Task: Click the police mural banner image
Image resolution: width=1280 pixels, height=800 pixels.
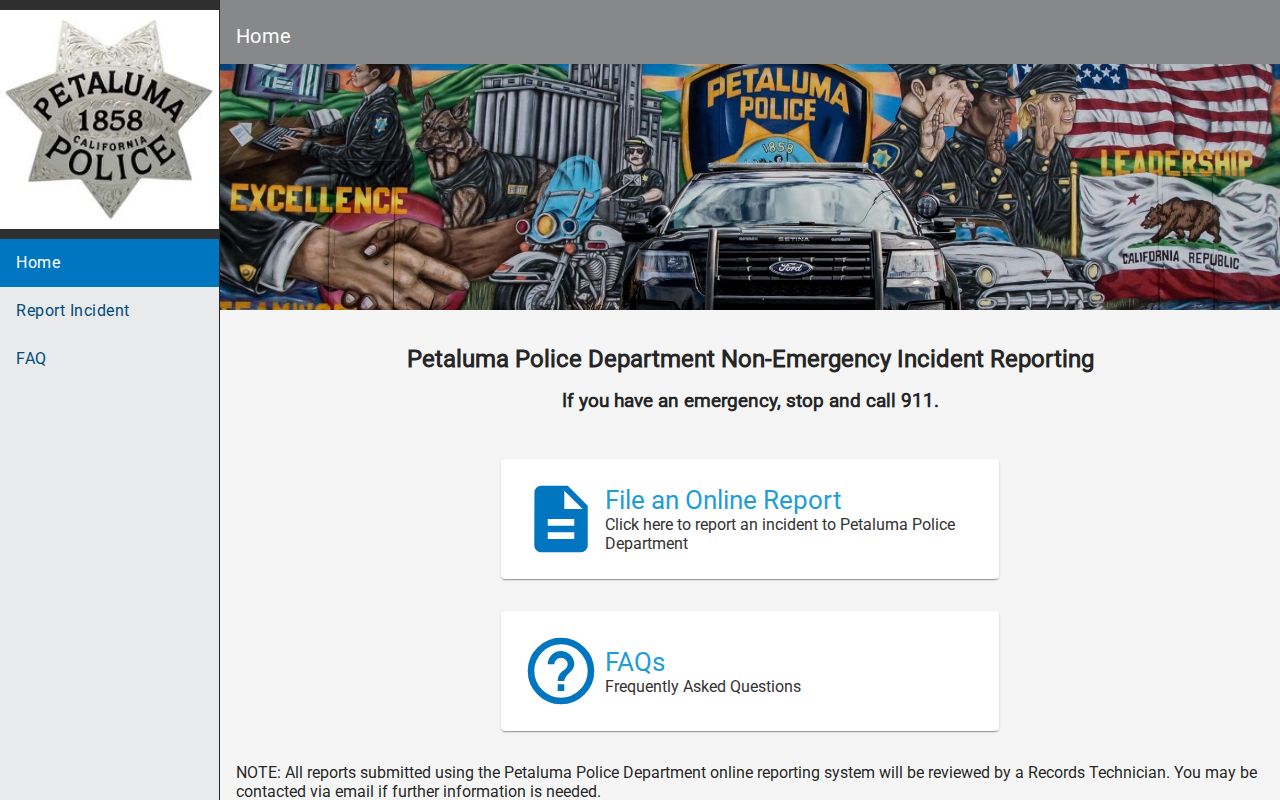Action: tap(750, 187)
